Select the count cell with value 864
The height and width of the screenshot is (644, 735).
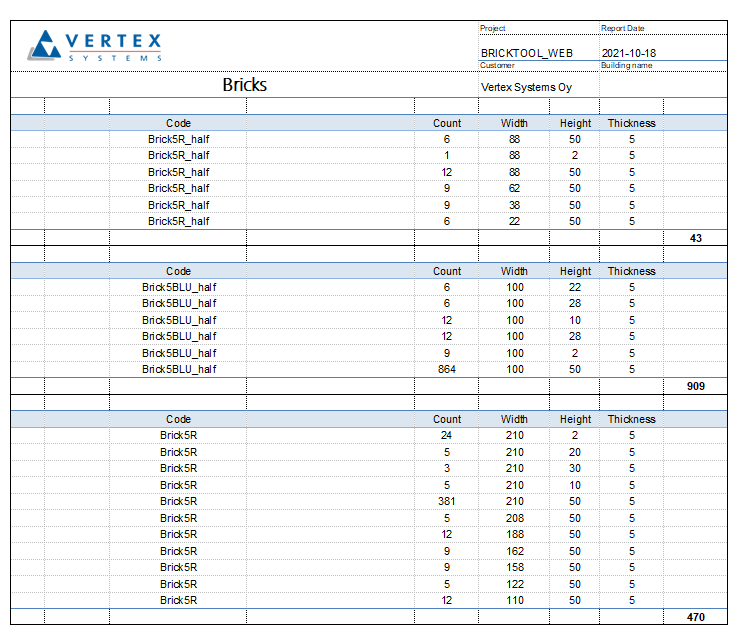(x=446, y=369)
